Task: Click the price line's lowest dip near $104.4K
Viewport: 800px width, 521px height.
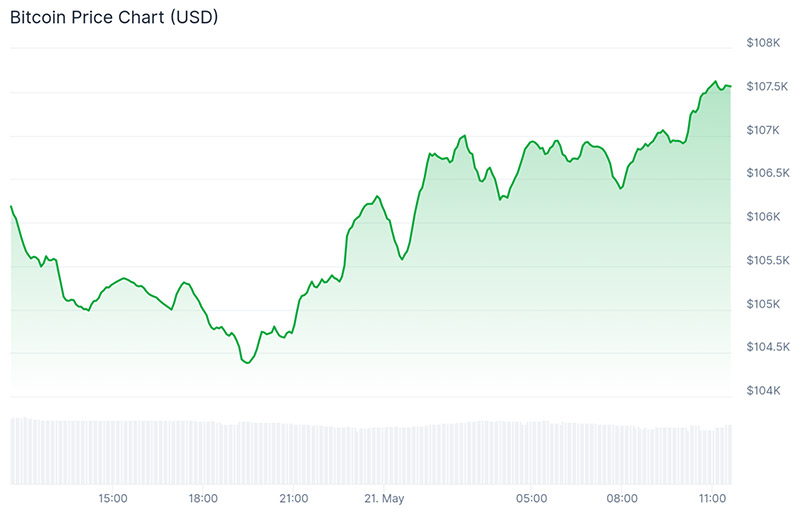Action: 247,362
